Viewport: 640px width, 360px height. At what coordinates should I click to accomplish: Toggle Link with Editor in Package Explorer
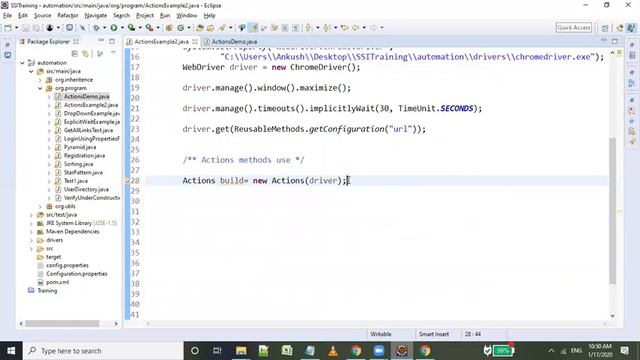[x=85, y=53]
